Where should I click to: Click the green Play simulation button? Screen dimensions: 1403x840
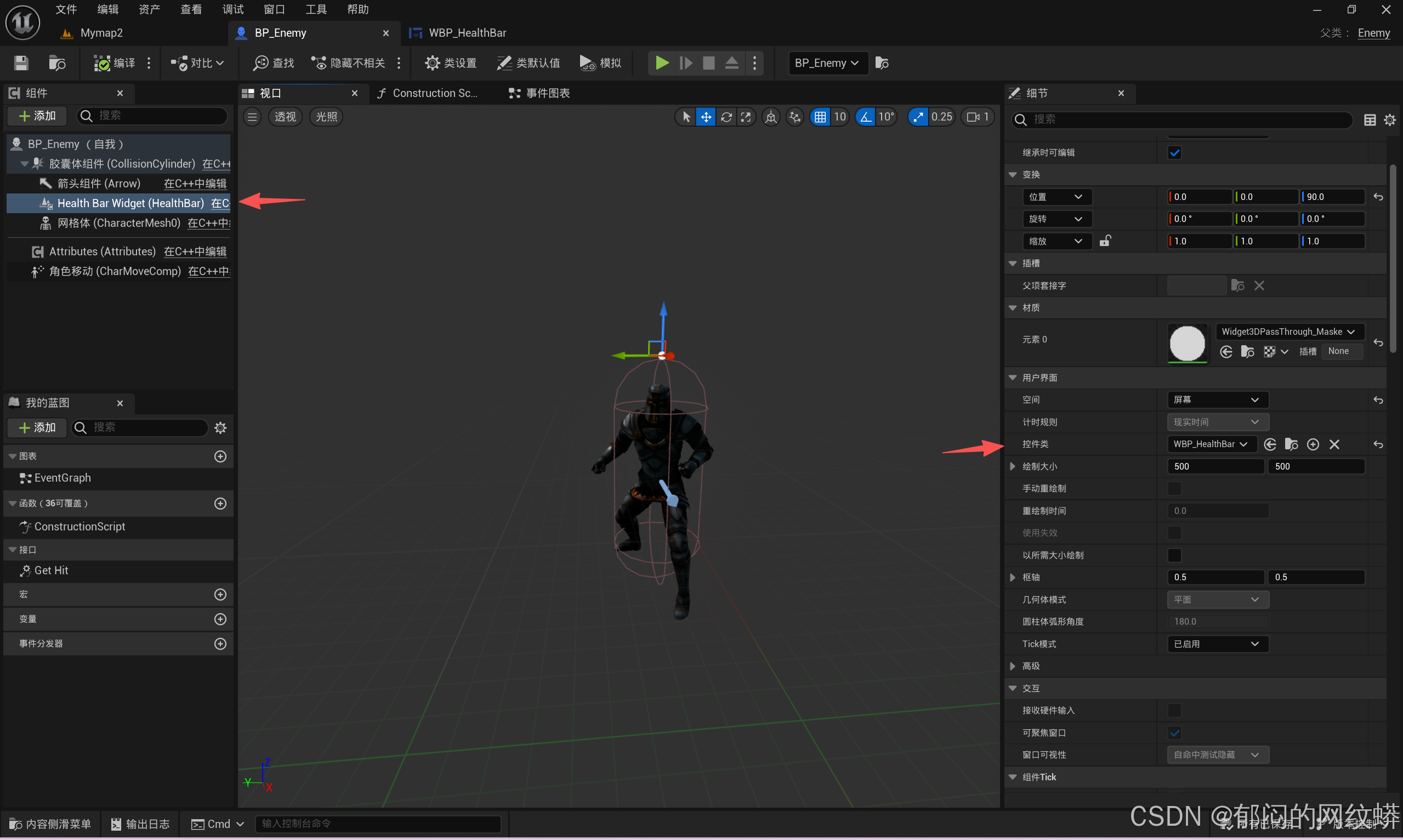(x=661, y=62)
